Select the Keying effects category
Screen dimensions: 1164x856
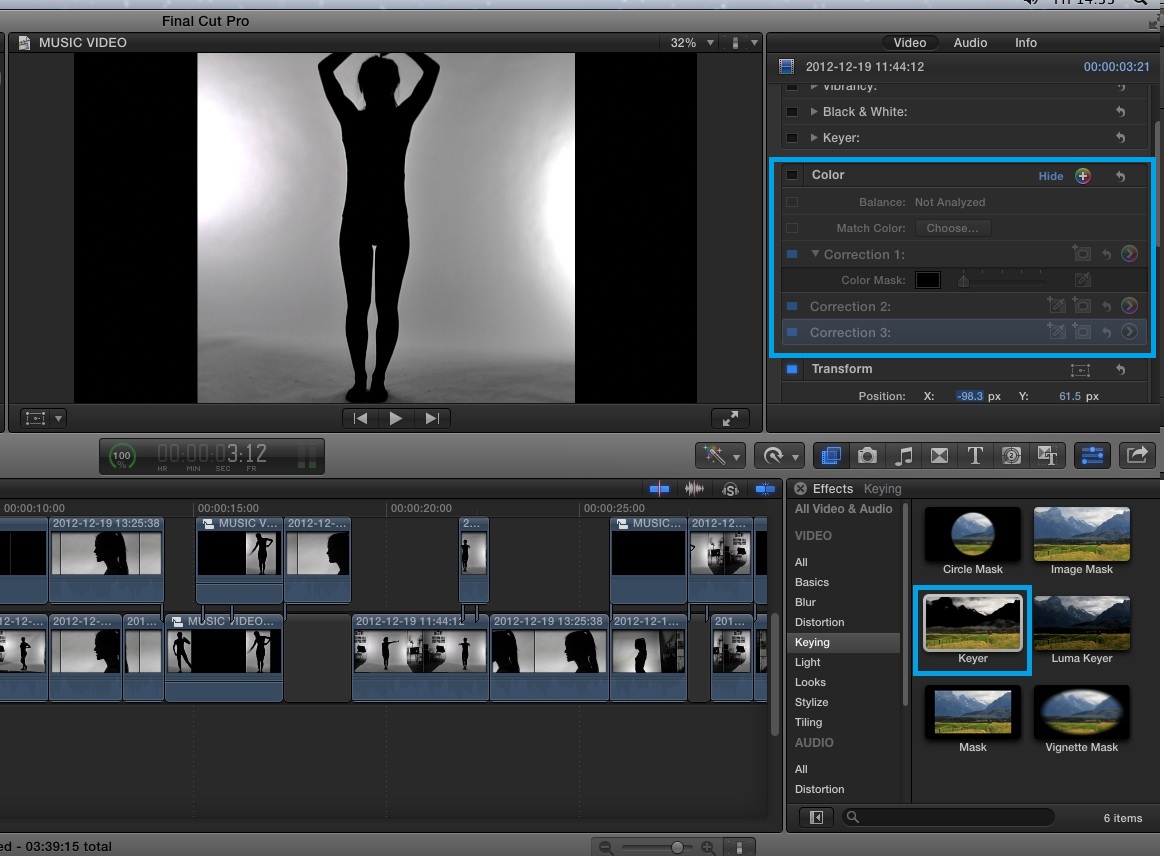click(813, 642)
